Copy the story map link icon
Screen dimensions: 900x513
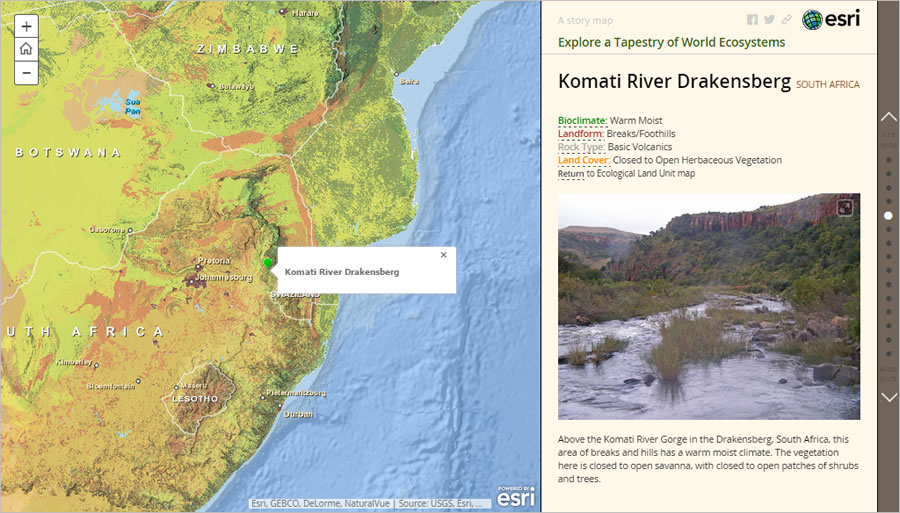pos(786,20)
